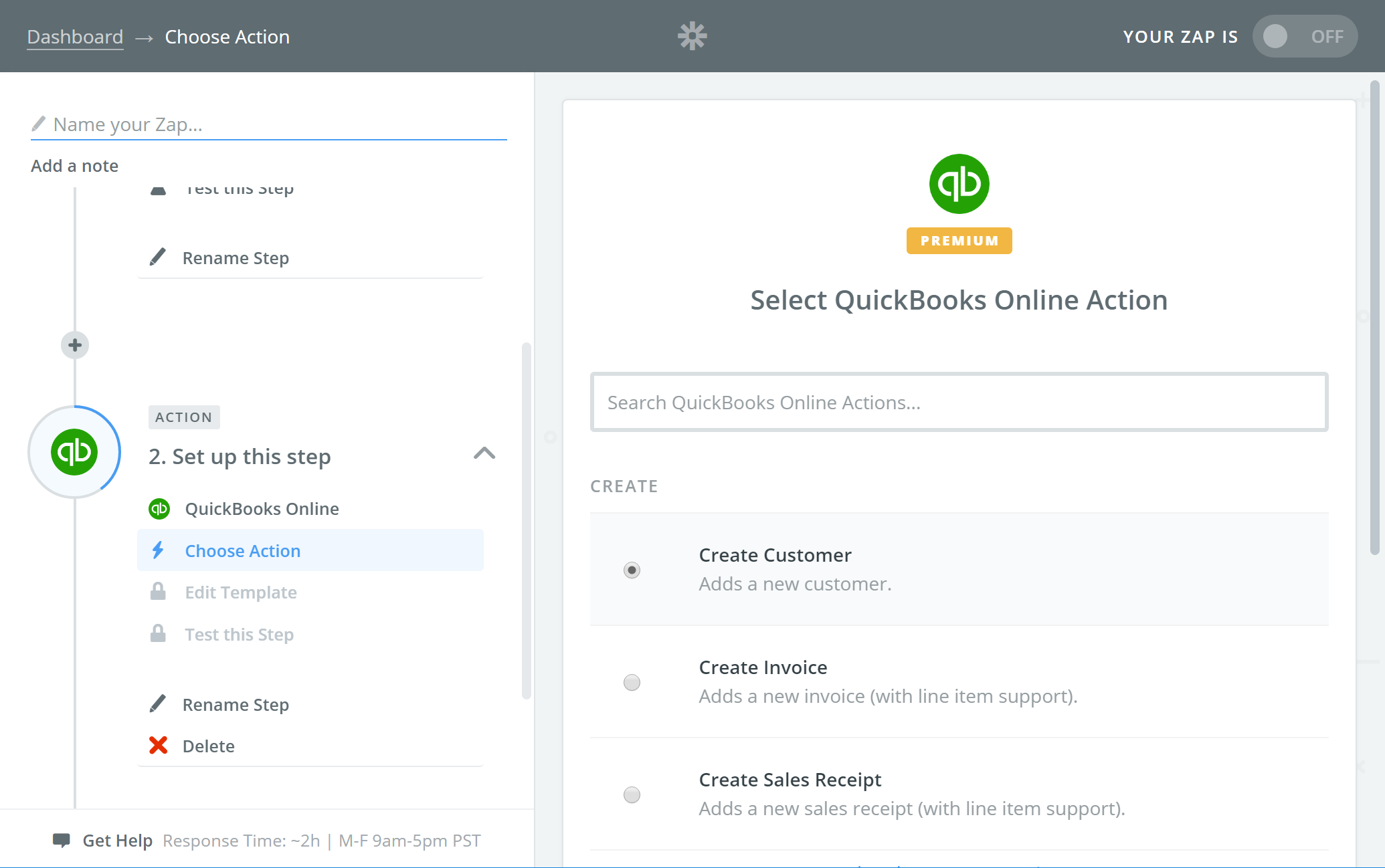Click the lock icon beside Edit Template
This screenshot has width=1385, height=868.
(x=158, y=592)
